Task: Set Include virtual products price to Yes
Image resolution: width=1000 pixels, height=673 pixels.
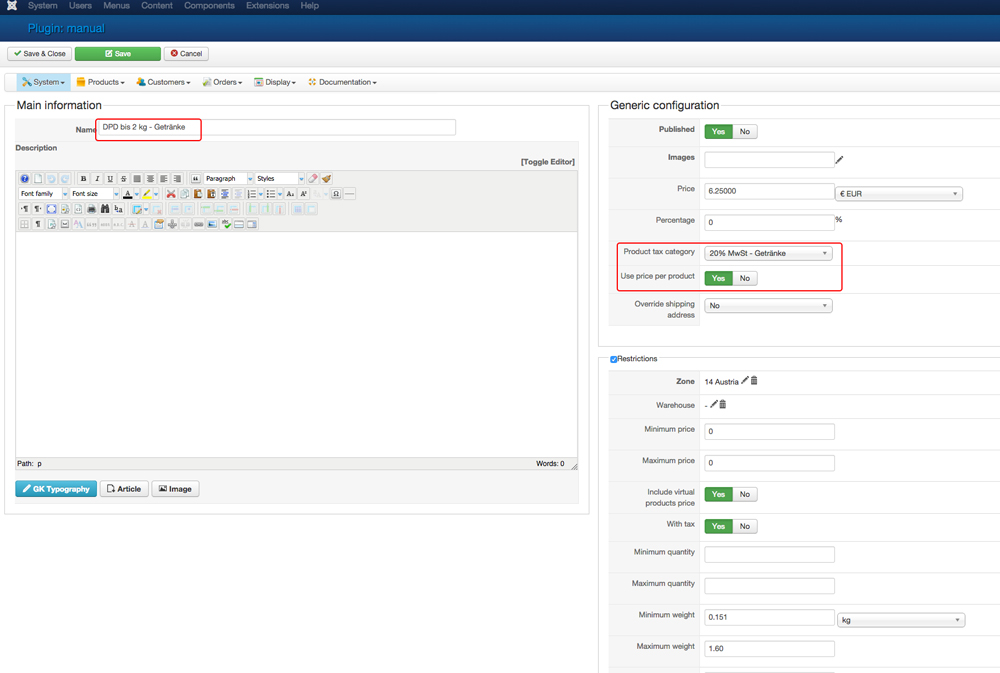Action: tap(718, 494)
